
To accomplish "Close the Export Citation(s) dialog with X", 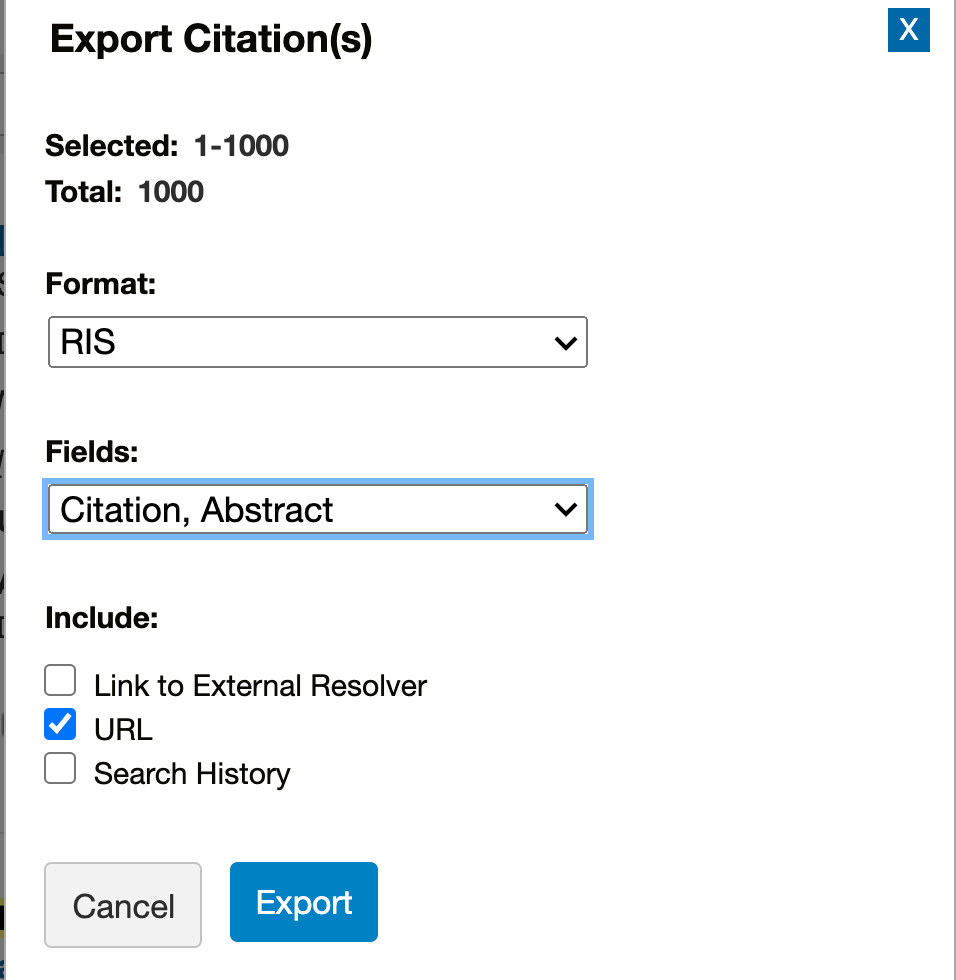I will click(x=909, y=30).
